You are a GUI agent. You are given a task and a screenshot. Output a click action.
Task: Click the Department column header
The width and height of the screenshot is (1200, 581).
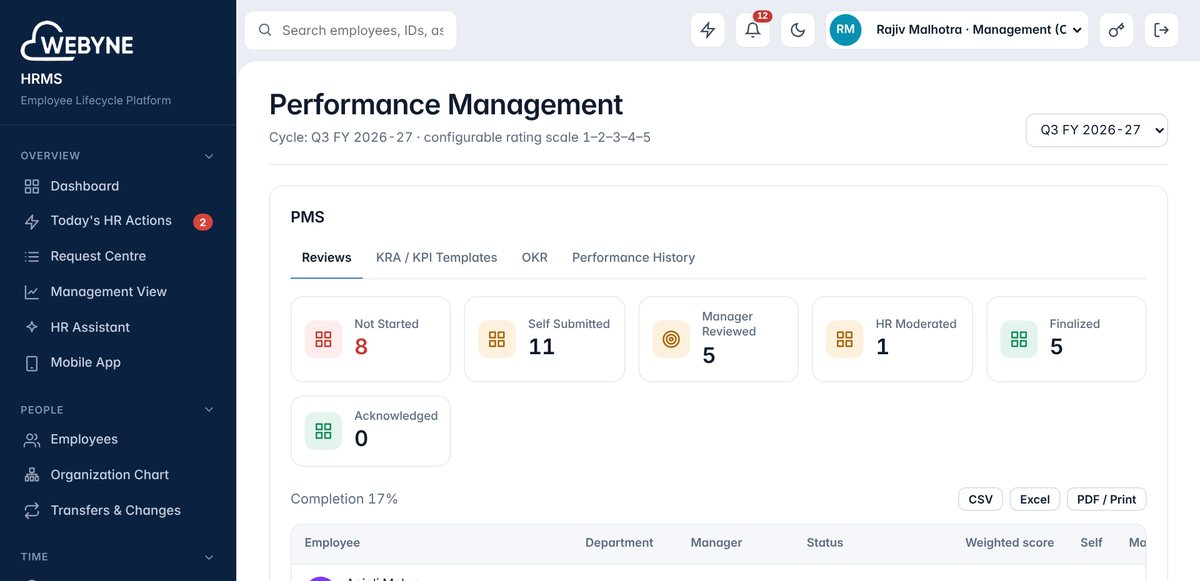[x=619, y=543]
